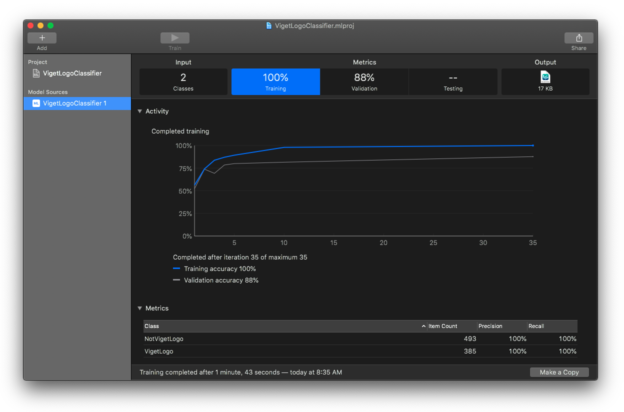
Task: Select VigetLogoClassifier 1 model source
Action: pos(77,103)
